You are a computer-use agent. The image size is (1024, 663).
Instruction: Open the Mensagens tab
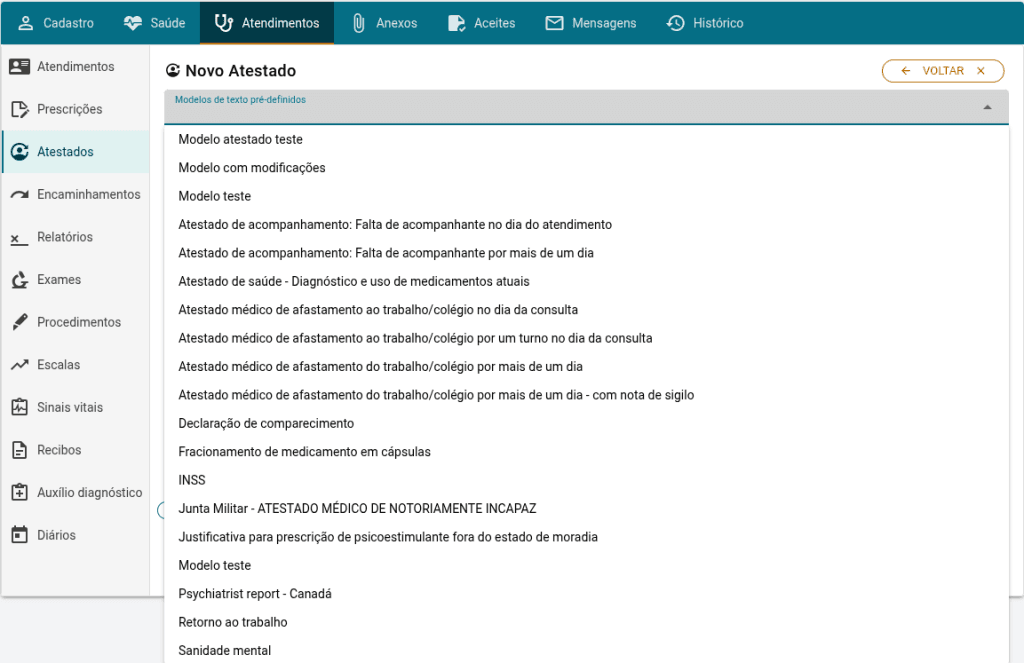[x=591, y=24]
